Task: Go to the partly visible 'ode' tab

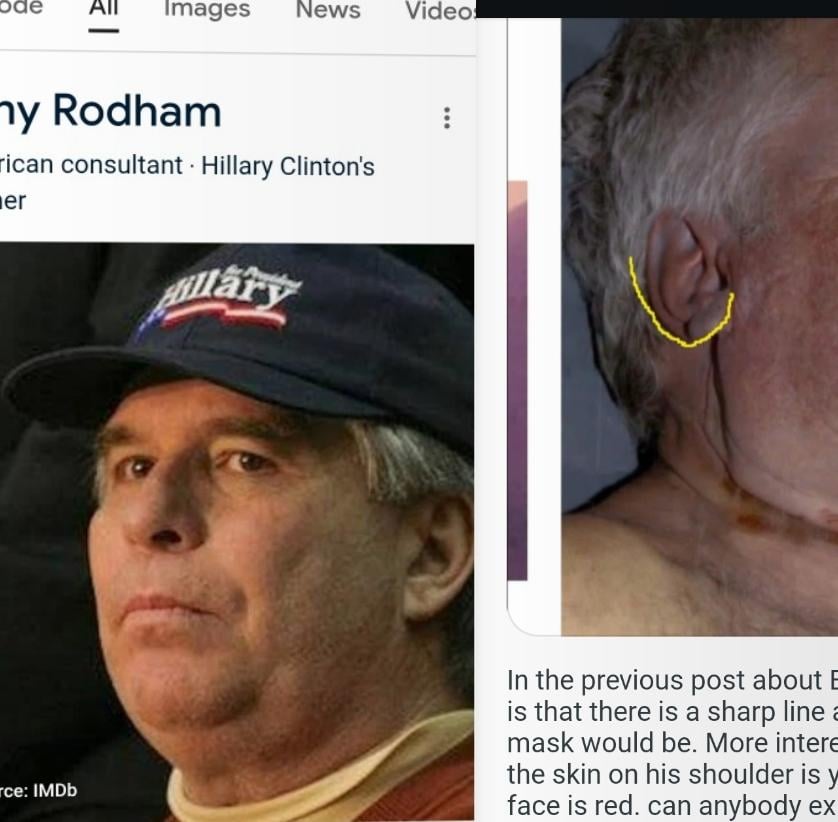Action: pos(21,7)
